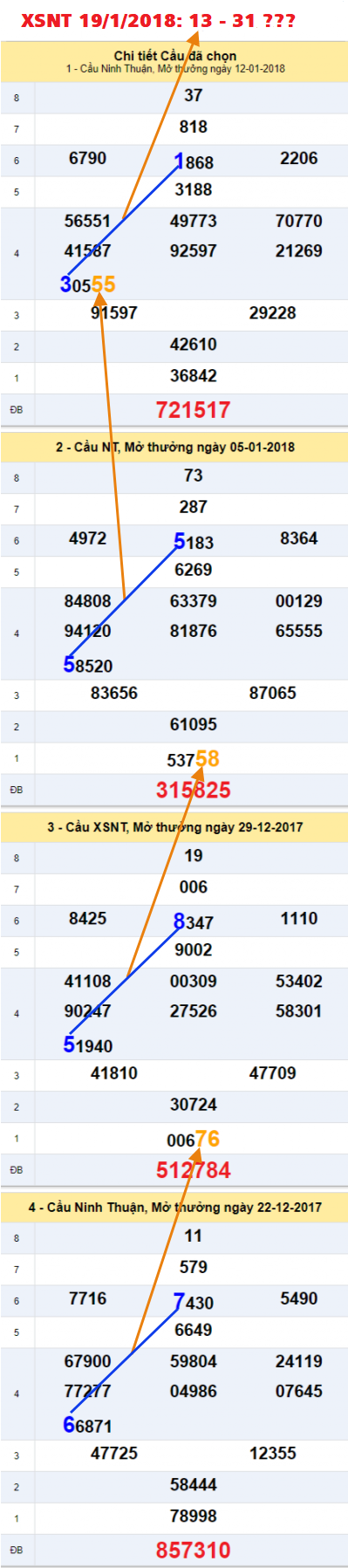
Task: Click the number 30724
Action: (x=194, y=1104)
